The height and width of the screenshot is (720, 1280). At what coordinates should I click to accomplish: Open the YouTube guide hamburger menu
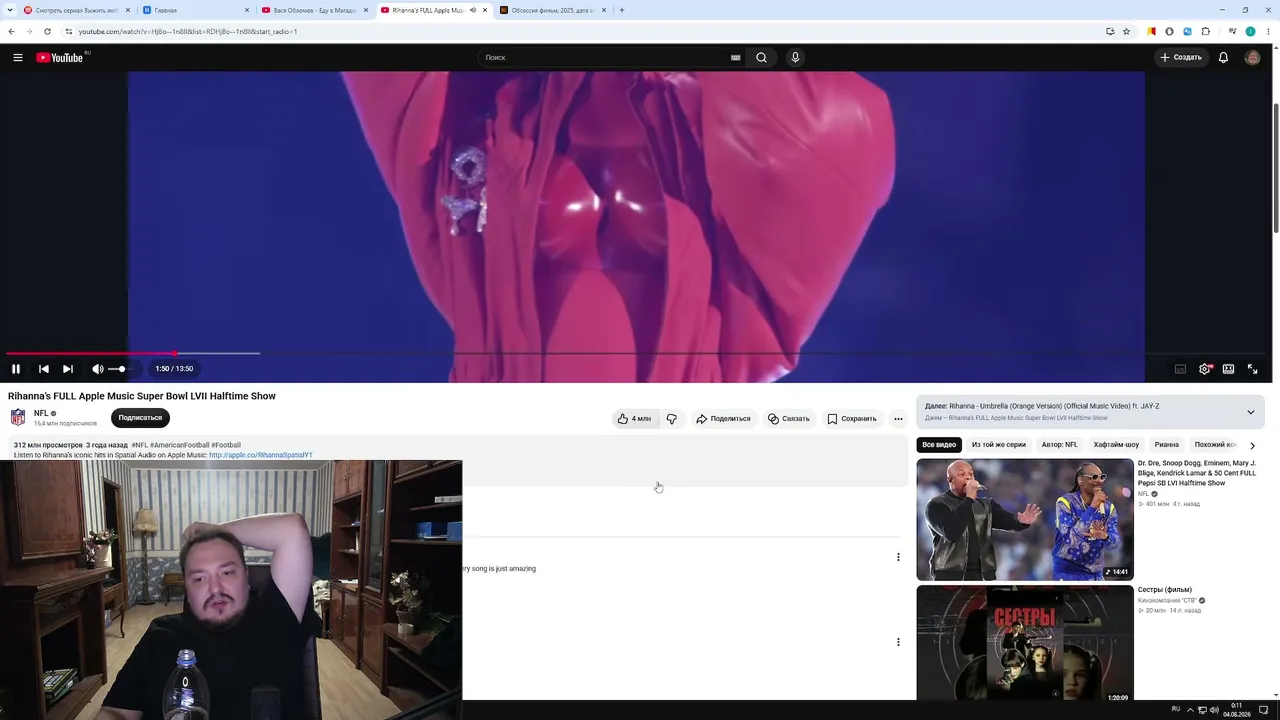(x=18, y=57)
